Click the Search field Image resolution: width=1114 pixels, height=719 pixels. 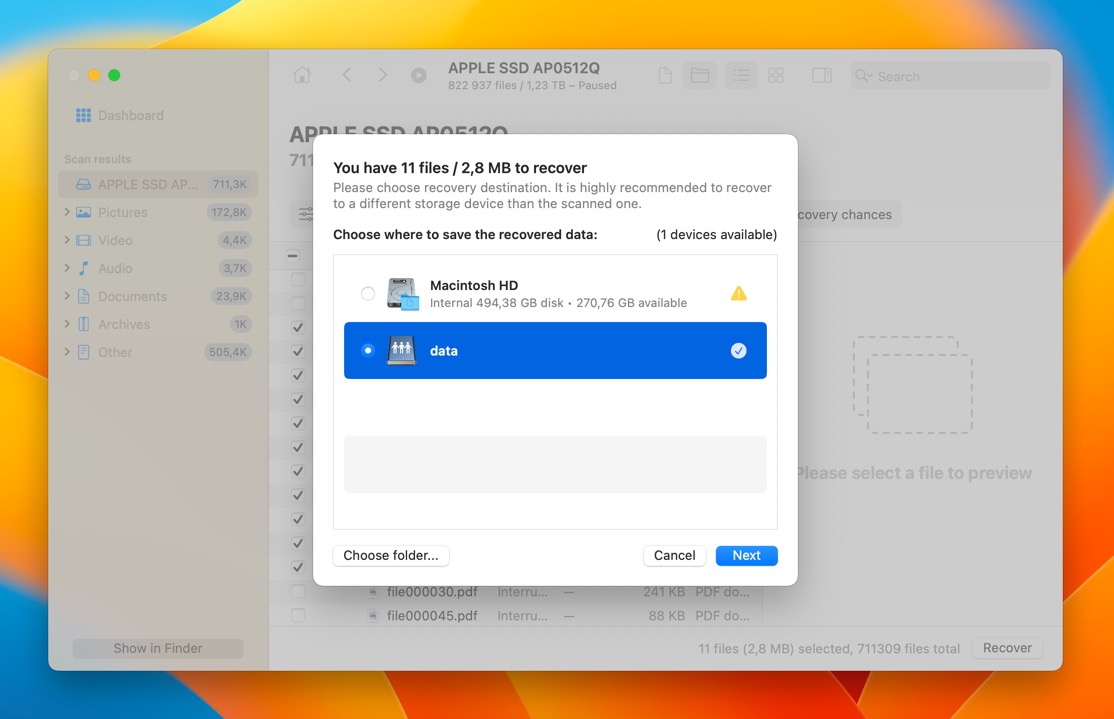click(x=950, y=76)
